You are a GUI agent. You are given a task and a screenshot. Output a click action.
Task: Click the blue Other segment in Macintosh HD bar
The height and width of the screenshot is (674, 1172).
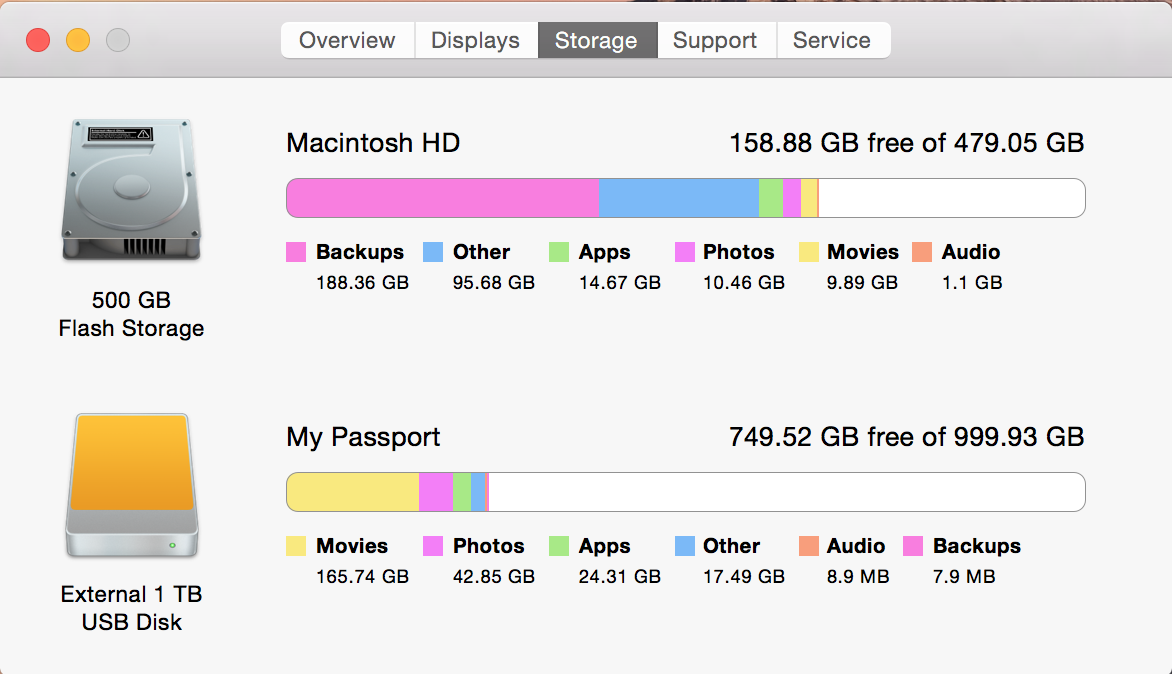tap(679, 198)
